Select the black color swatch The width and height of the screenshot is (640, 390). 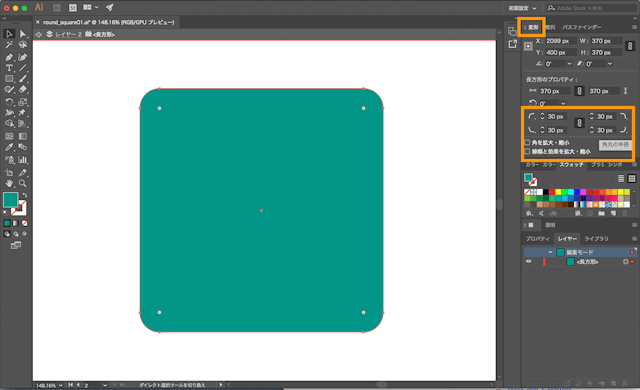coord(546,192)
